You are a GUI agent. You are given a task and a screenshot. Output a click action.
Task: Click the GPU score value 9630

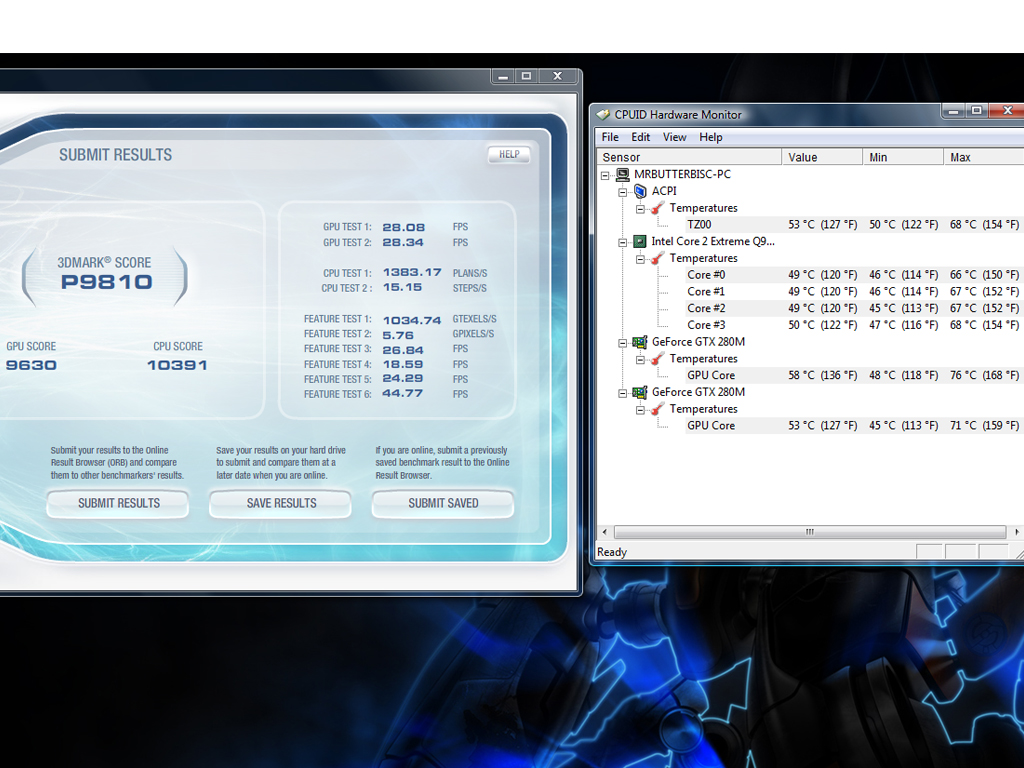[31, 365]
